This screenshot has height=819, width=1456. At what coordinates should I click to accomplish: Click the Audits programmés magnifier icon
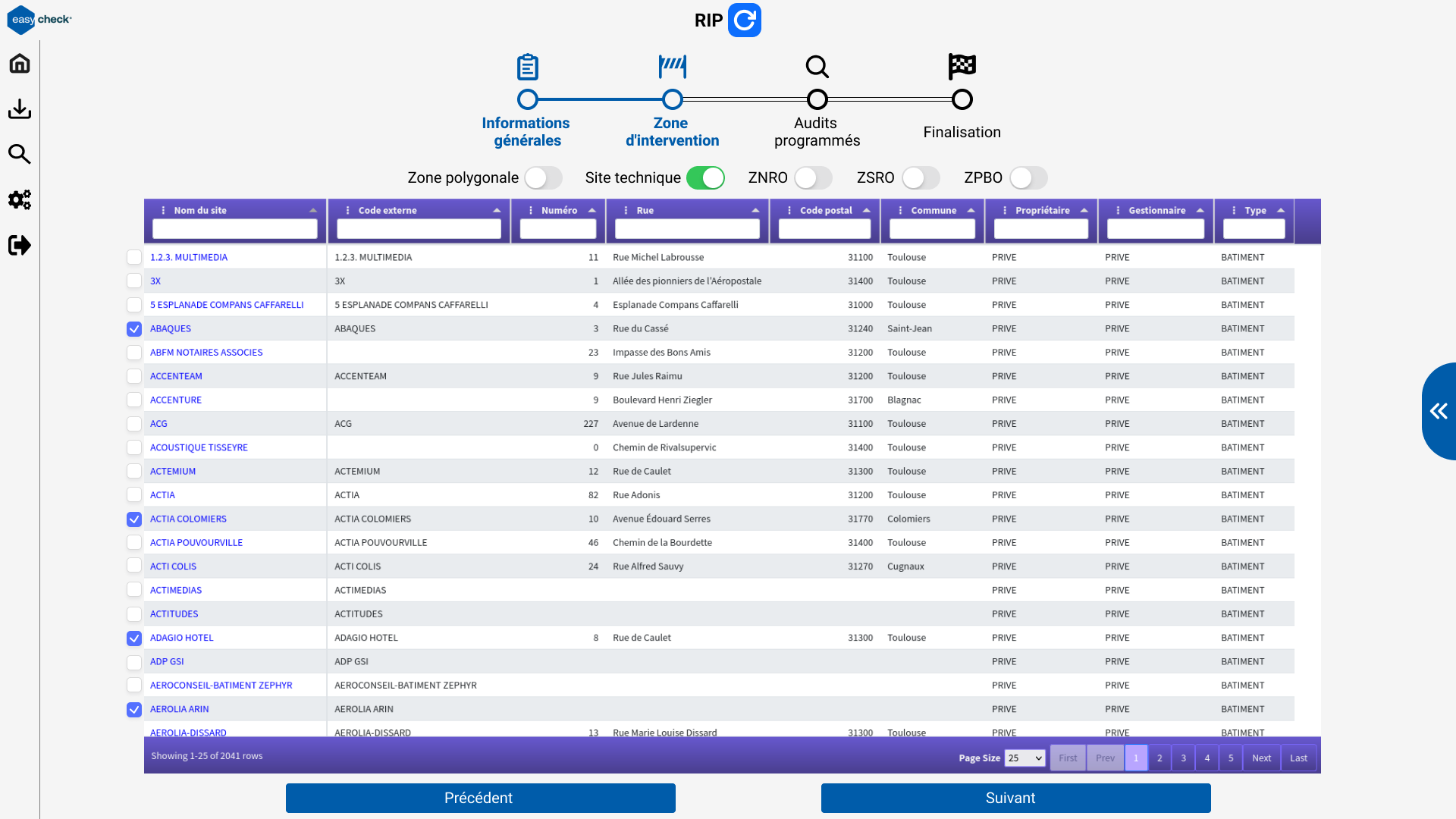(817, 67)
